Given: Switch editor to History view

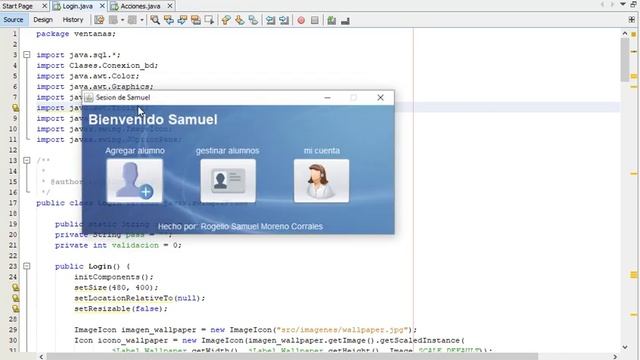Looking at the screenshot, I should click(x=73, y=20).
